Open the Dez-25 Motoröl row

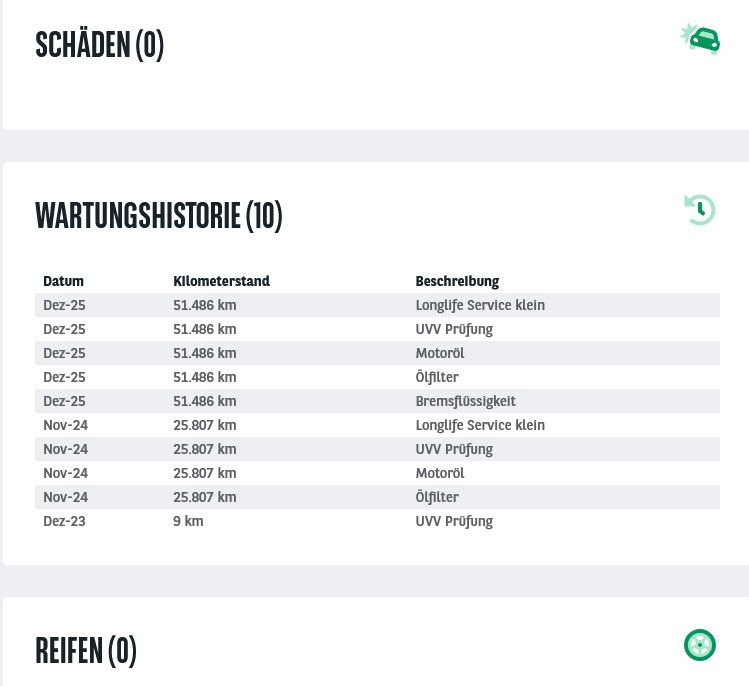coord(440,353)
